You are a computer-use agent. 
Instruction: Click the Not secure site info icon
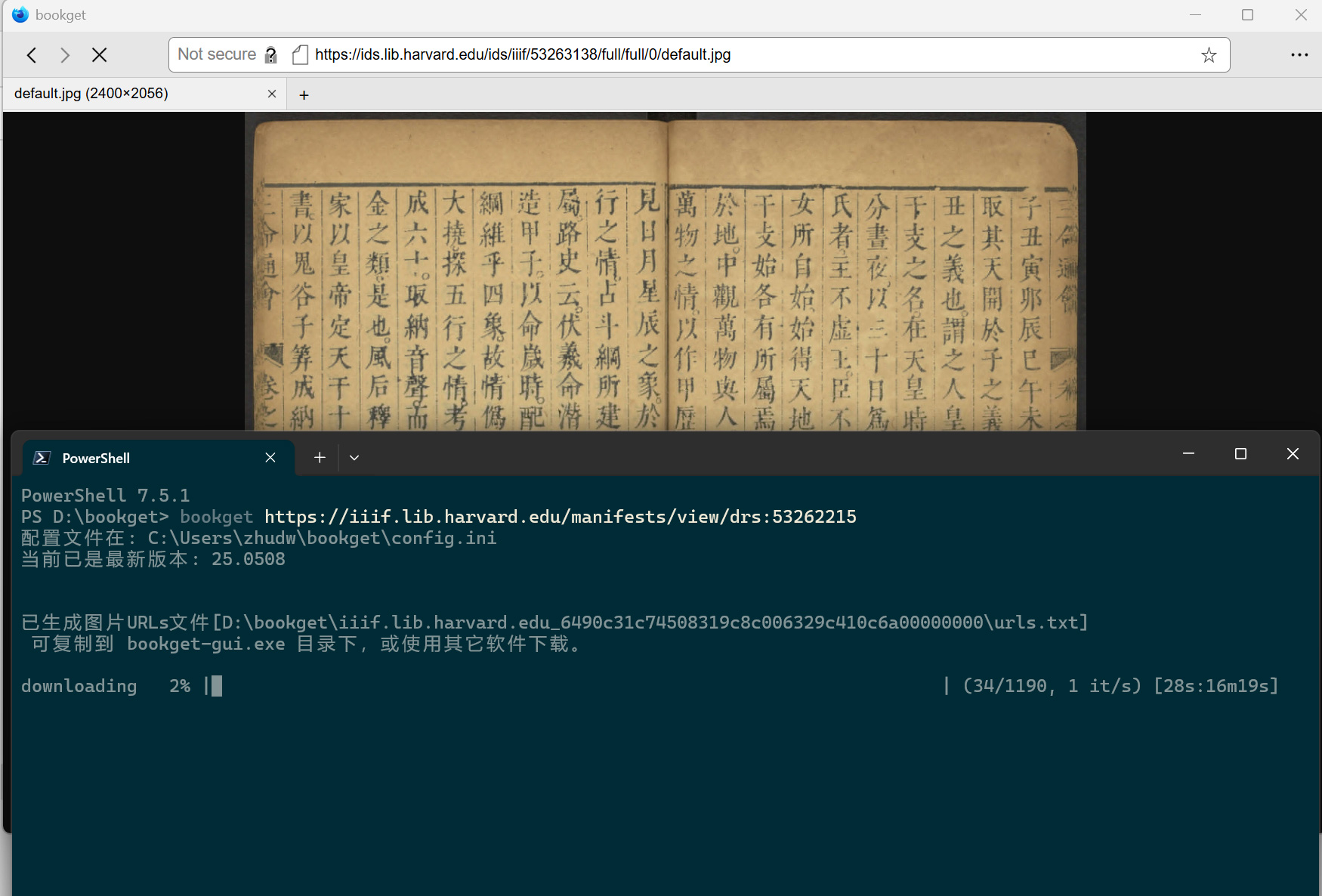pyautogui.click(x=271, y=55)
